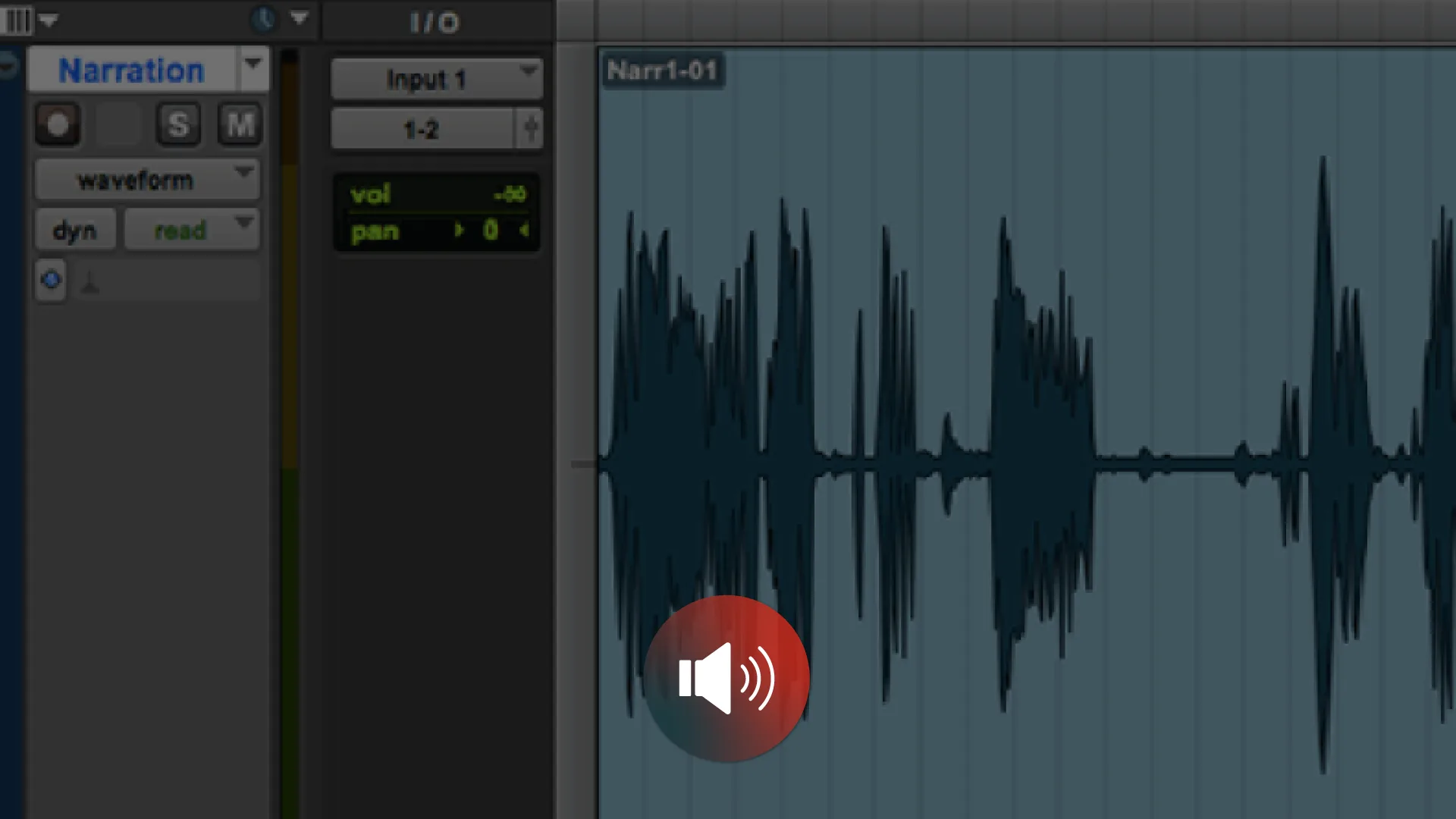The image size is (1456, 819).
Task: Solo the Narration track
Action: [x=179, y=124]
